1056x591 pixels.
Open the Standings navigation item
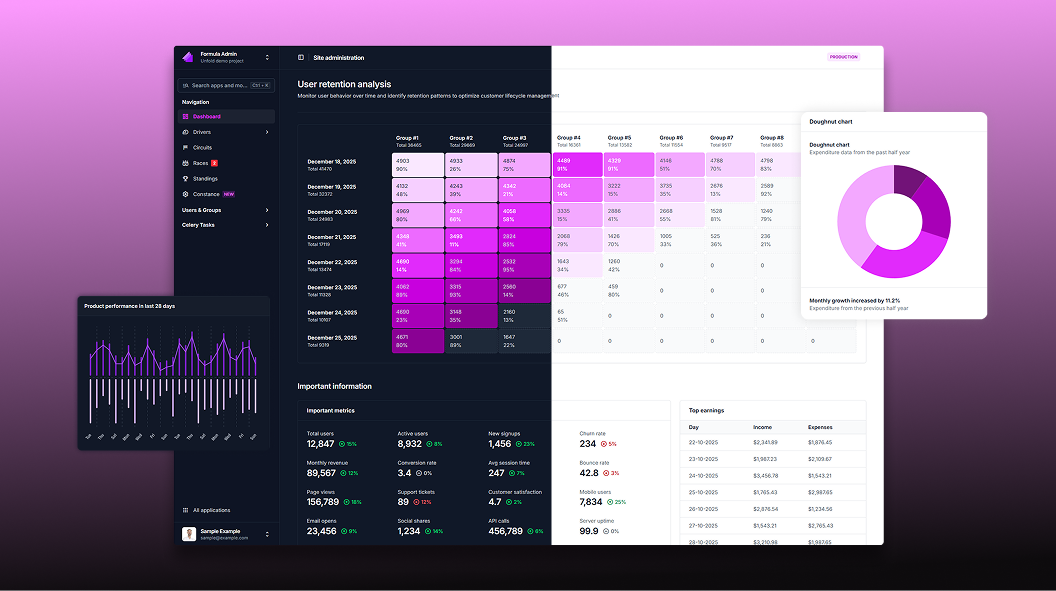(207, 178)
